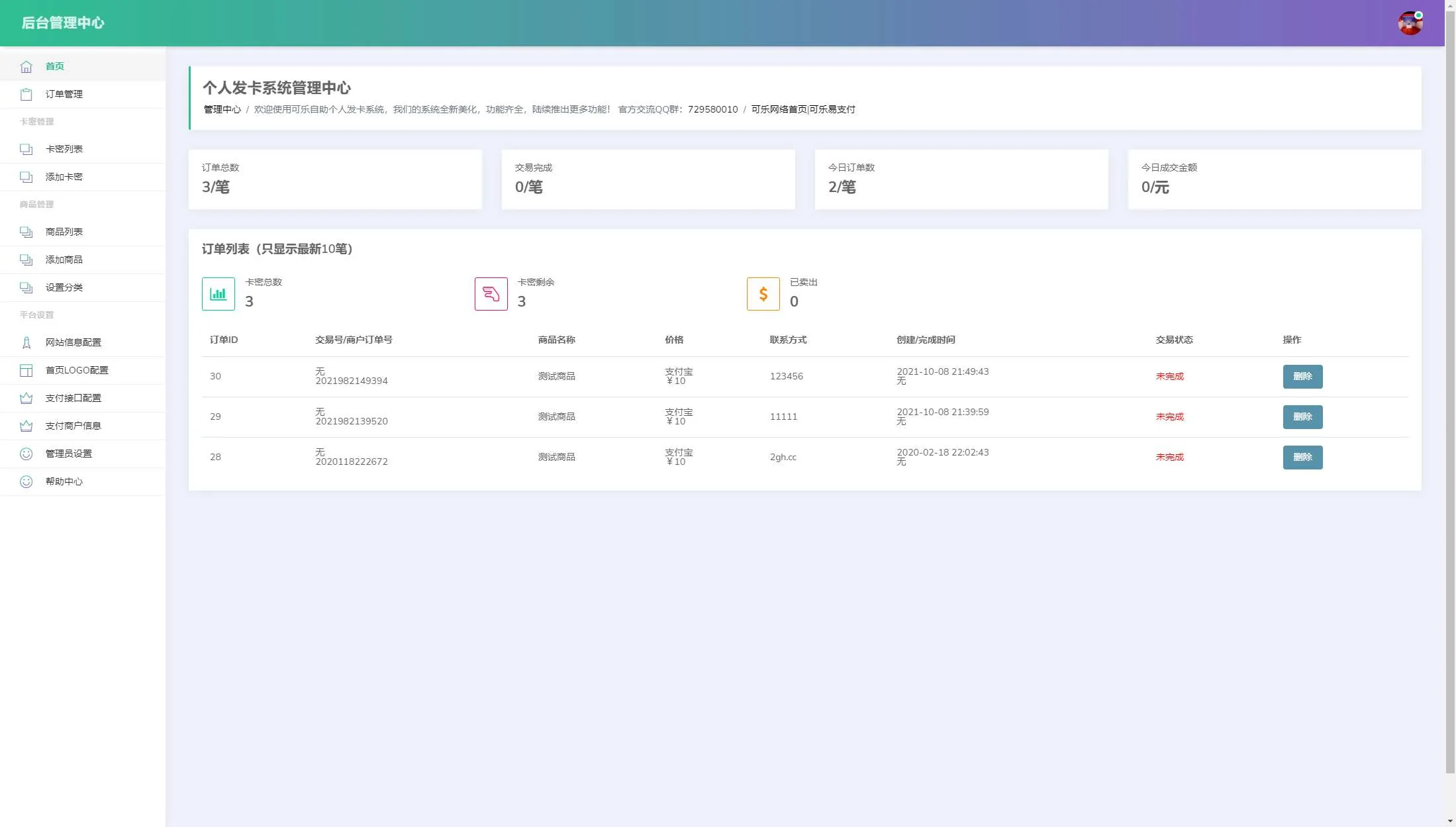Go to 商品列表 menu item
The width and height of the screenshot is (1456, 827).
(64, 232)
